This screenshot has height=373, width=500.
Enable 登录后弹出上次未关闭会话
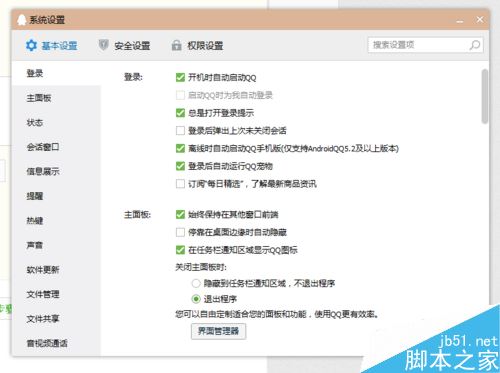tap(180, 131)
